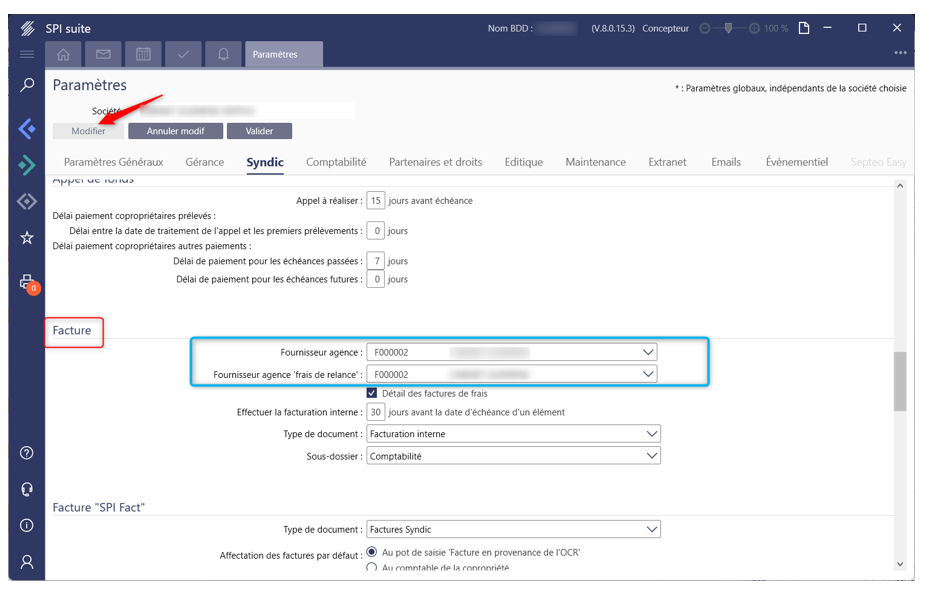The image size is (952, 592).
Task: Open the envelope mail tab
Action: tap(103, 54)
